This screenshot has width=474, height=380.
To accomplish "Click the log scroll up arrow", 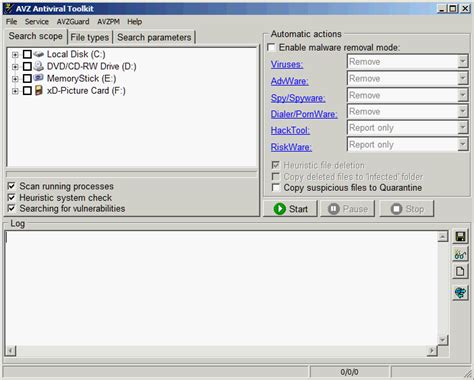I will coord(442,237).
